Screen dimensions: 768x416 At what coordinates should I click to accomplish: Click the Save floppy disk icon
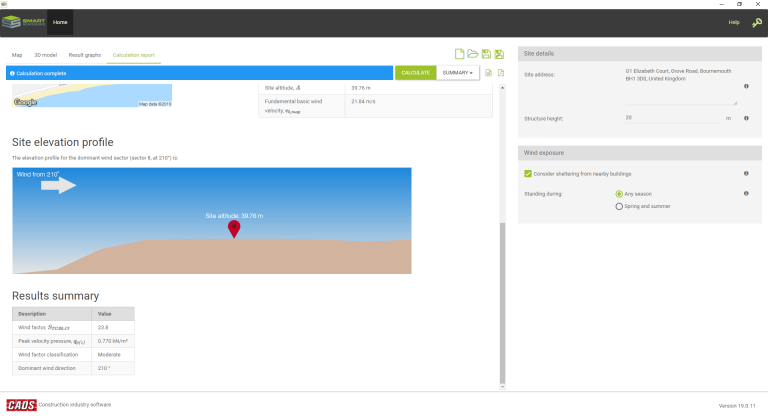486,55
